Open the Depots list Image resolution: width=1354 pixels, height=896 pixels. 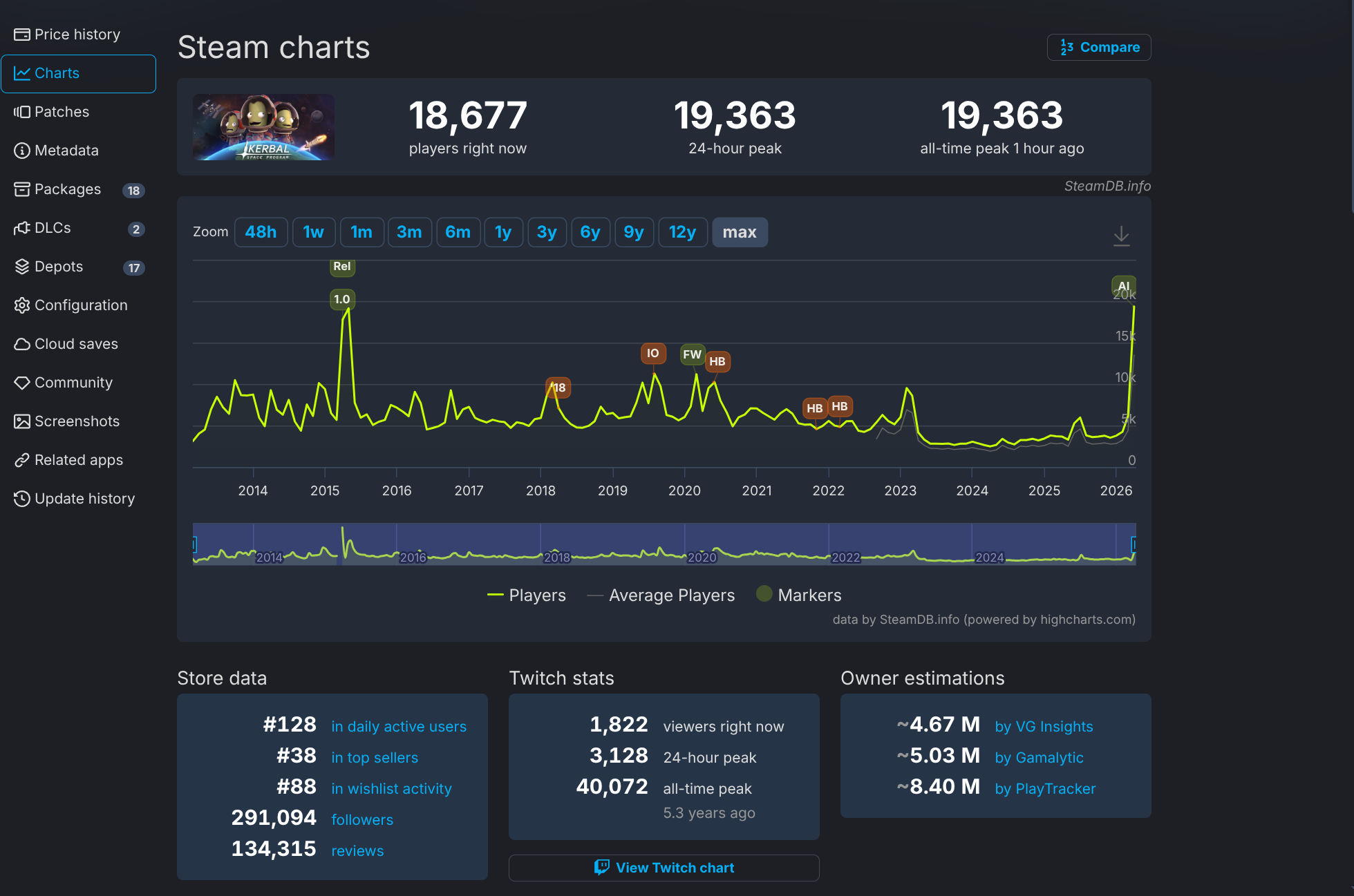coord(59,267)
